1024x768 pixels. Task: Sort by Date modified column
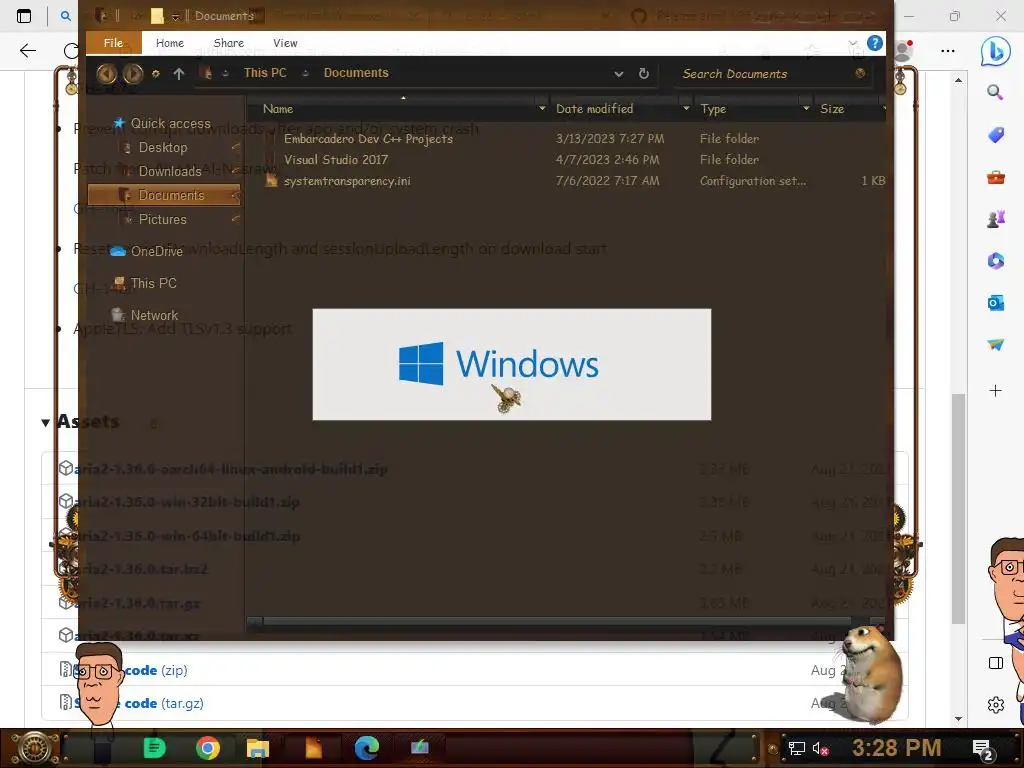pos(594,109)
